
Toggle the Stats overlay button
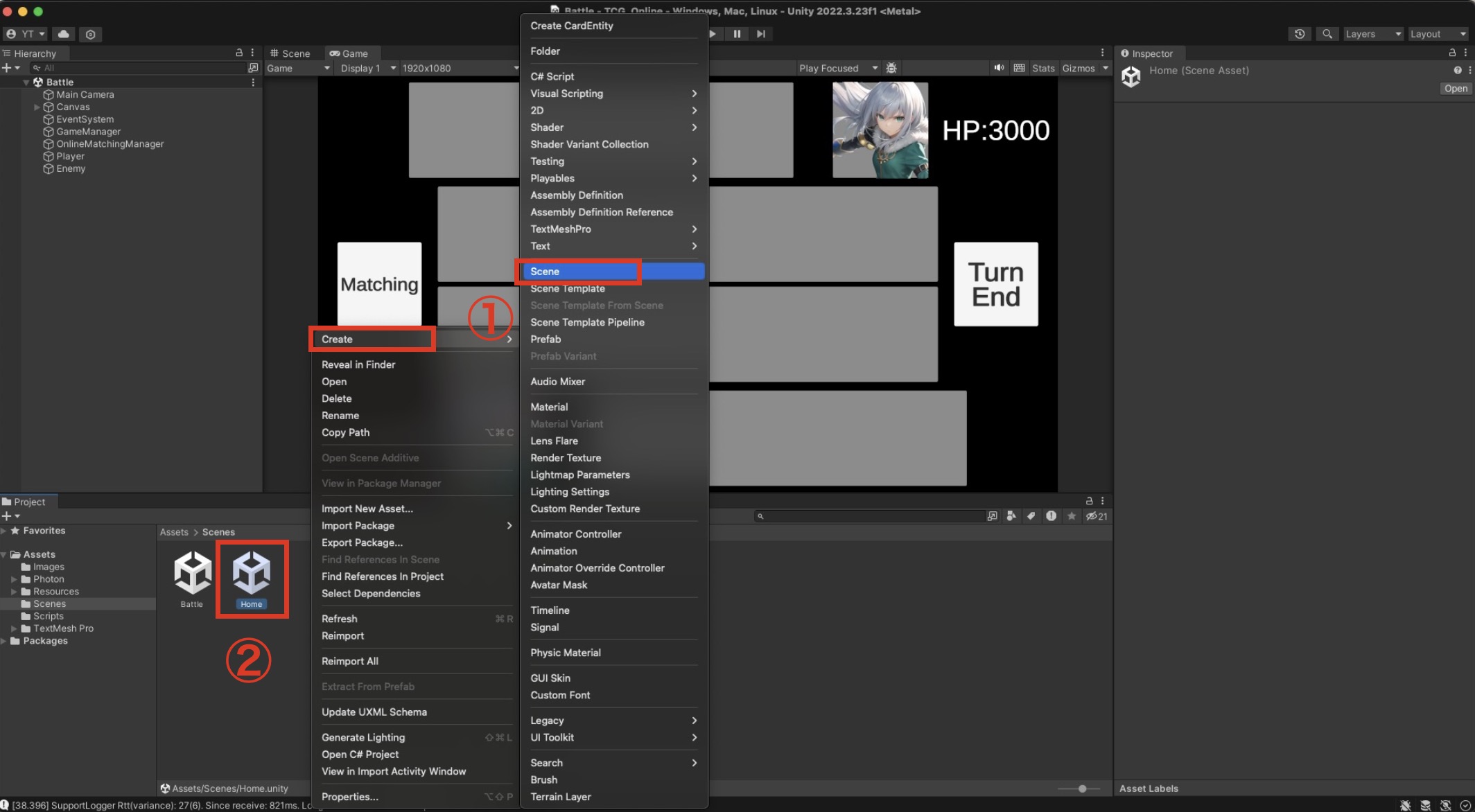(1042, 68)
